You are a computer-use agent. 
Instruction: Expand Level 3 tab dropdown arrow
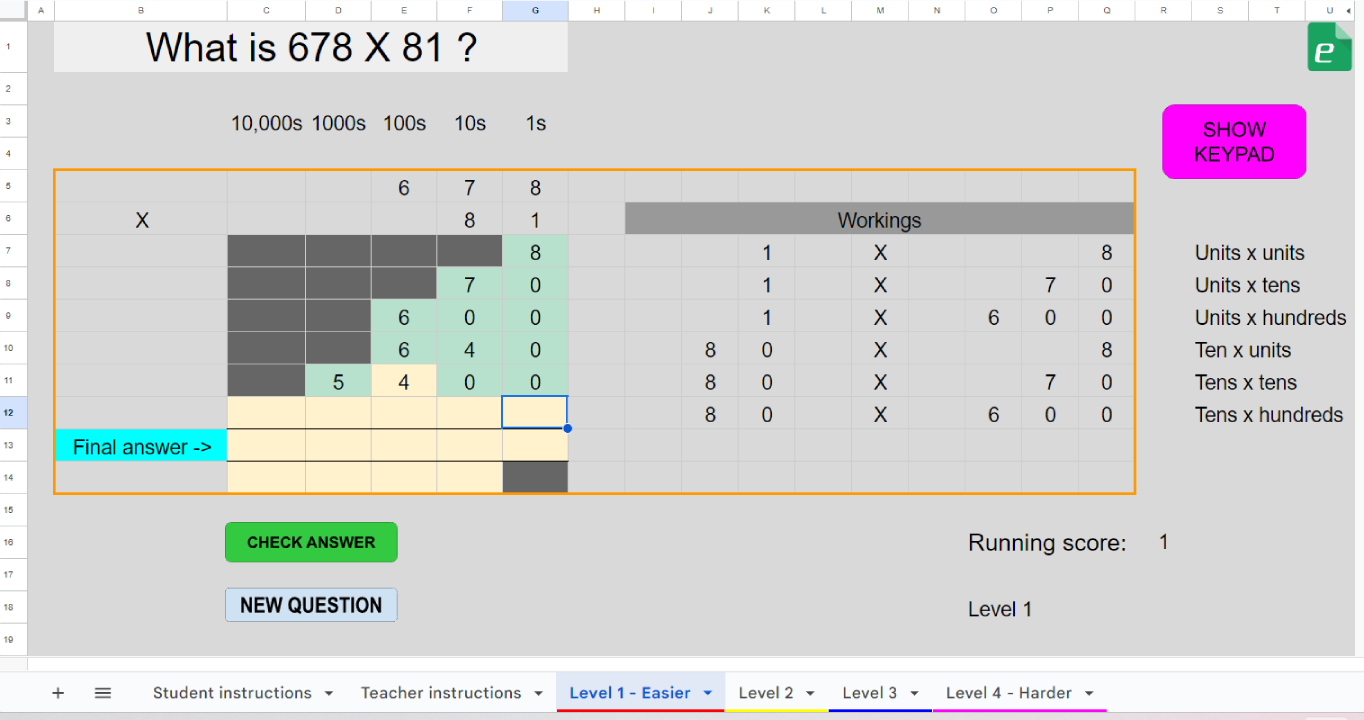coord(914,693)
